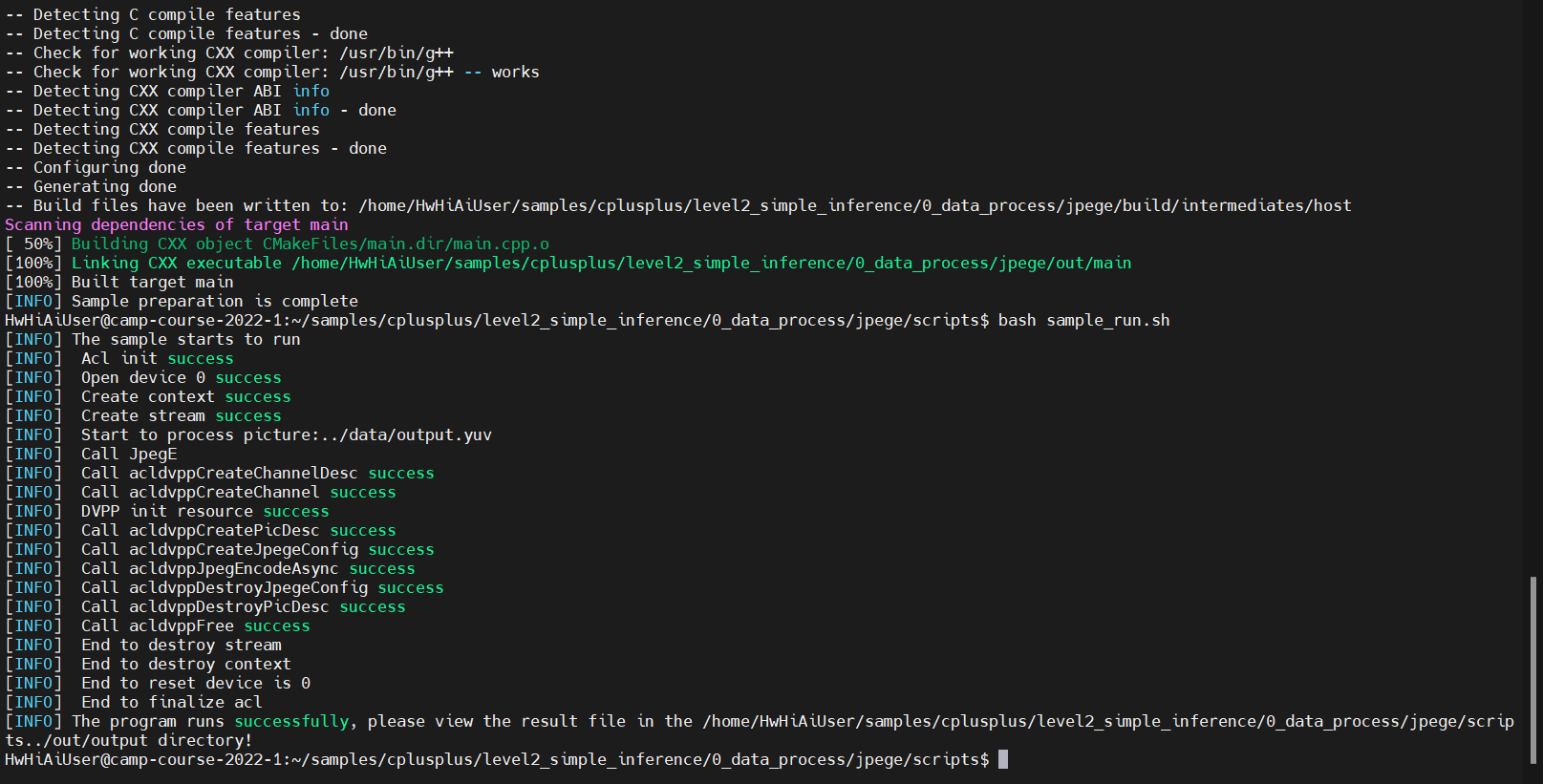The width and height of the screenshot is (1543, 784).
Task: Click the linked executable path ending in out/main
Action: click(x=711, y=263)
